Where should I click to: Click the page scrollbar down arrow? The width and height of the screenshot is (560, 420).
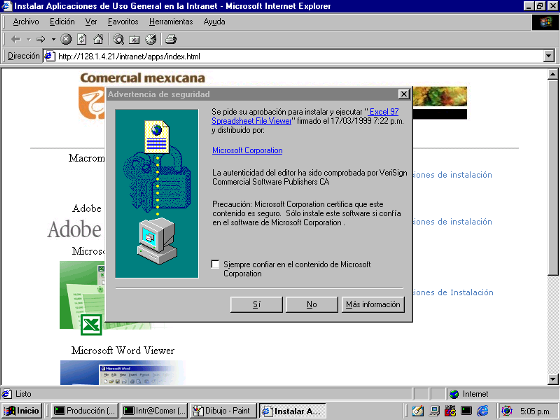click(x=553, y=379)
